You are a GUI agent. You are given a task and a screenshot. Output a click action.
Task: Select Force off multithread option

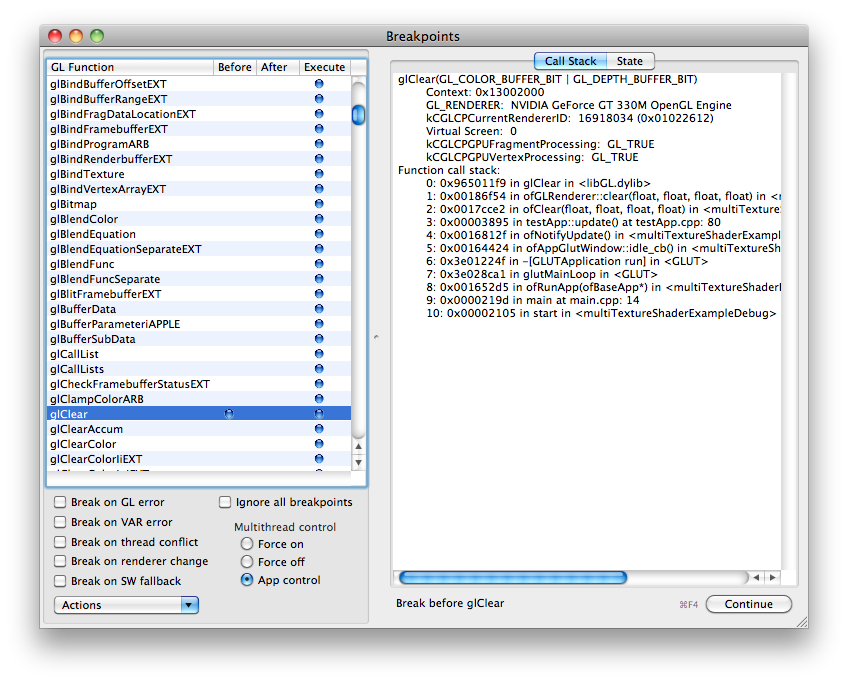point(247,561)
